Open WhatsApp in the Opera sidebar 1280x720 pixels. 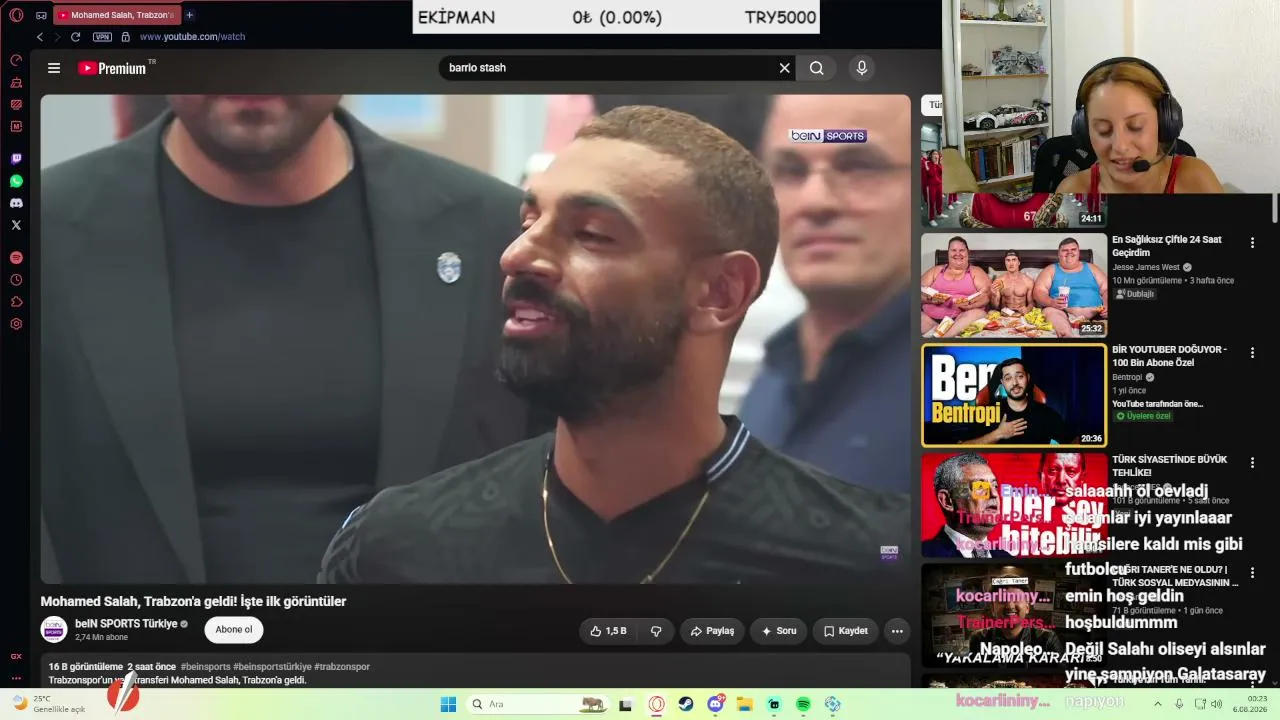click(x=16, y=181)
